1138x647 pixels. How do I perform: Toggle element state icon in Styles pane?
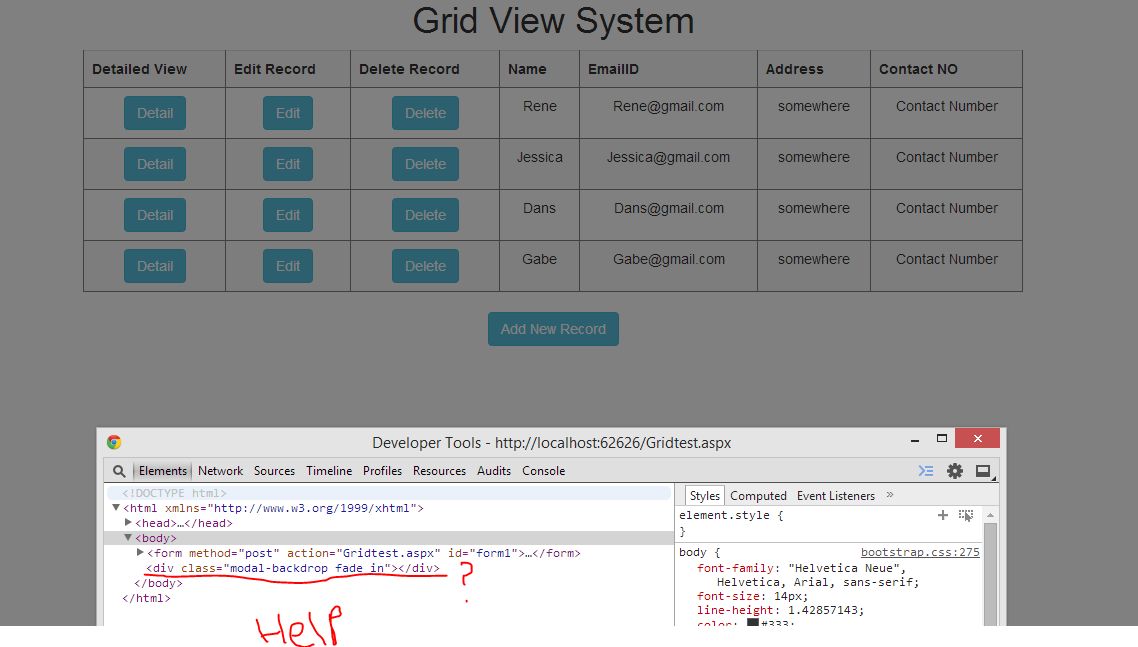[x=965, y=515]
